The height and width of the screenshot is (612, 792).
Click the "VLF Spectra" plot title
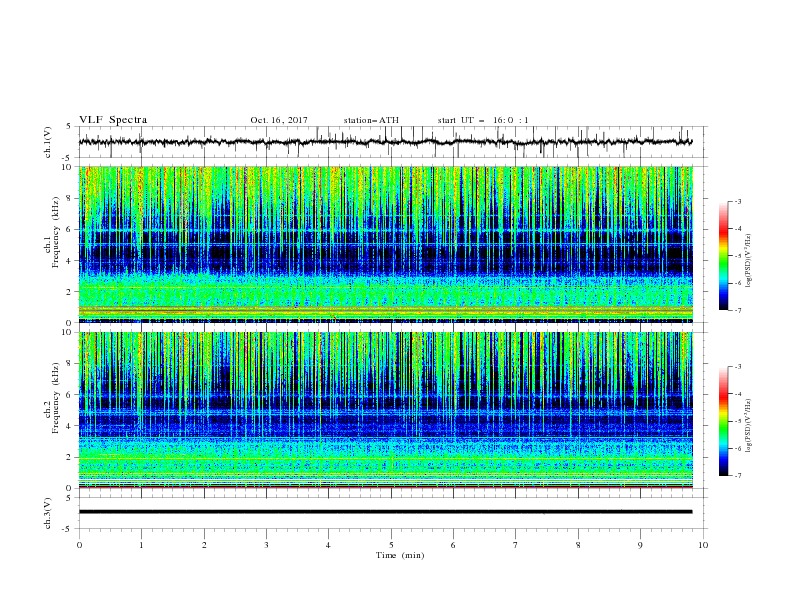pos(113,120)
